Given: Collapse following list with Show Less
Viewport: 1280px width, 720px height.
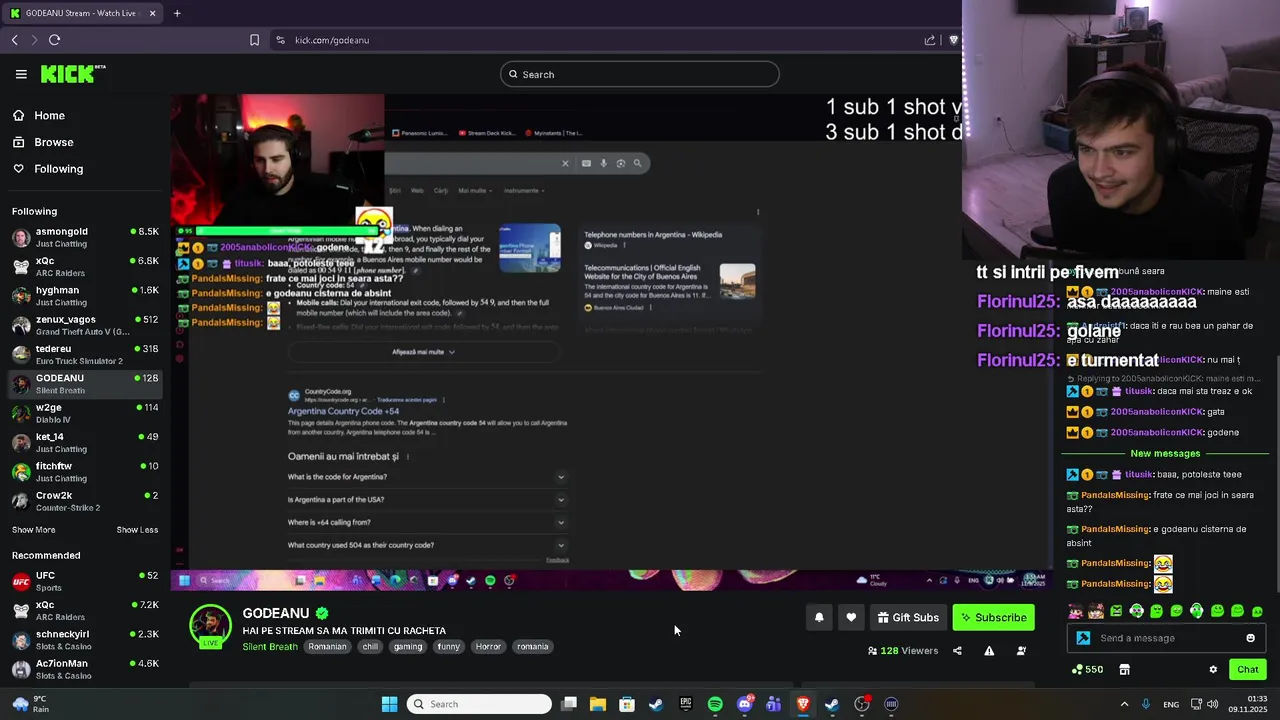Looking at the screenshot, I should tap(137, 530).
